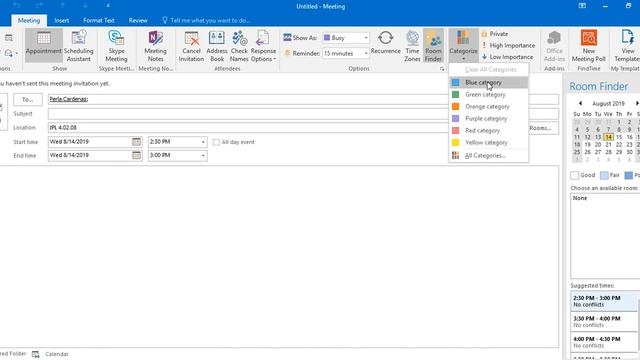Switch to the Review tab
Viewport: 640px width, 360px height.
[138, 20]
